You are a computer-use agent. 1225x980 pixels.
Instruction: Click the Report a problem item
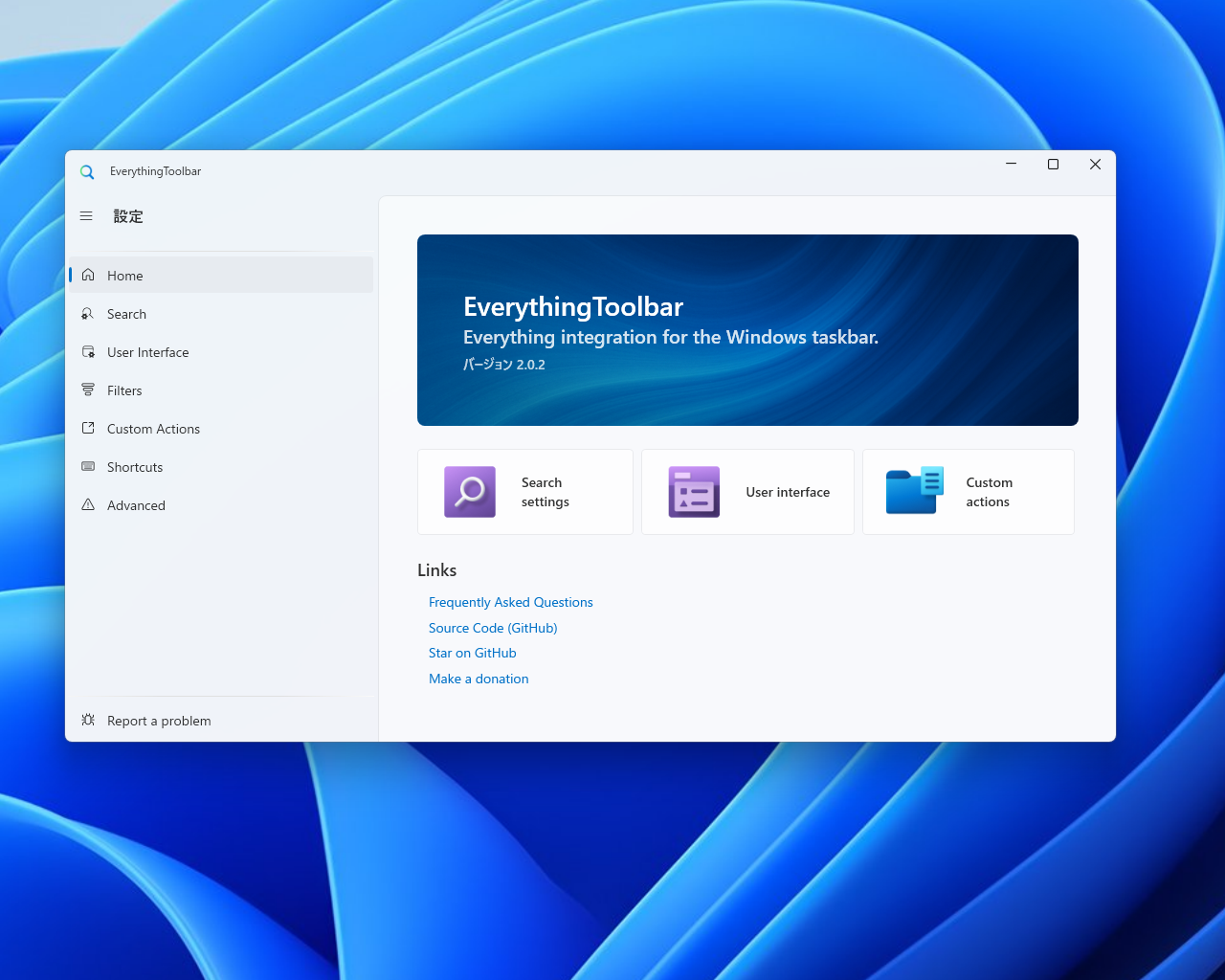tap(159, 720)
